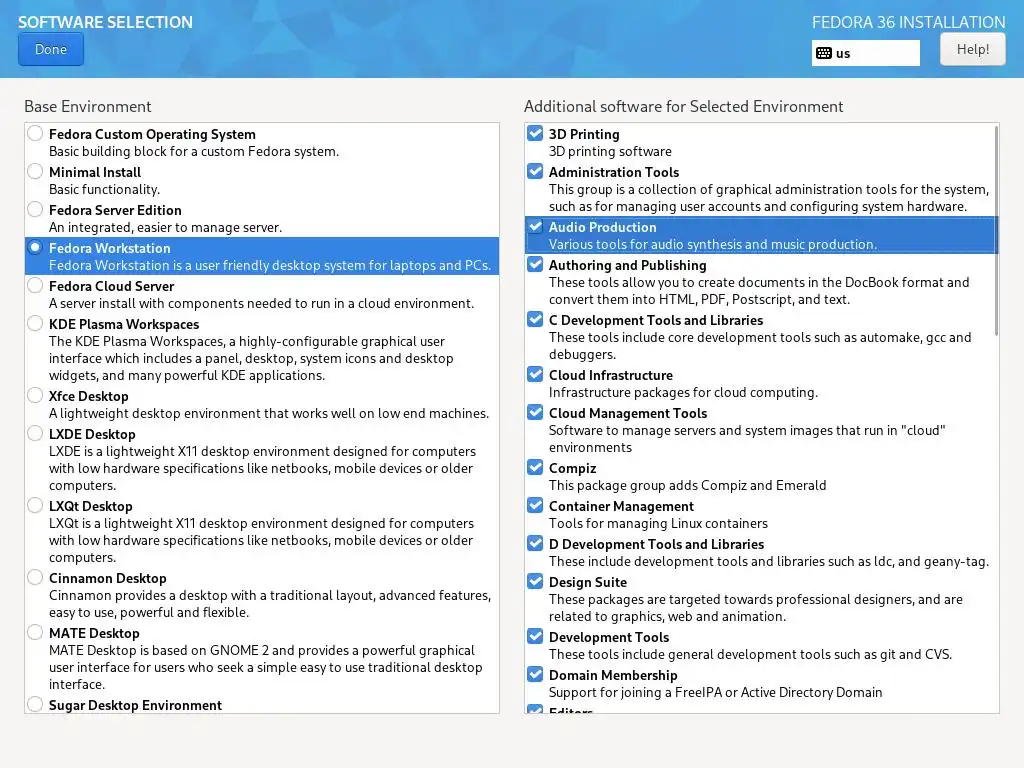The height and width of the screenshot is (768, 1024).
Task: Select Cinnamon Desktop radio button
Action: tap(35, 577)
